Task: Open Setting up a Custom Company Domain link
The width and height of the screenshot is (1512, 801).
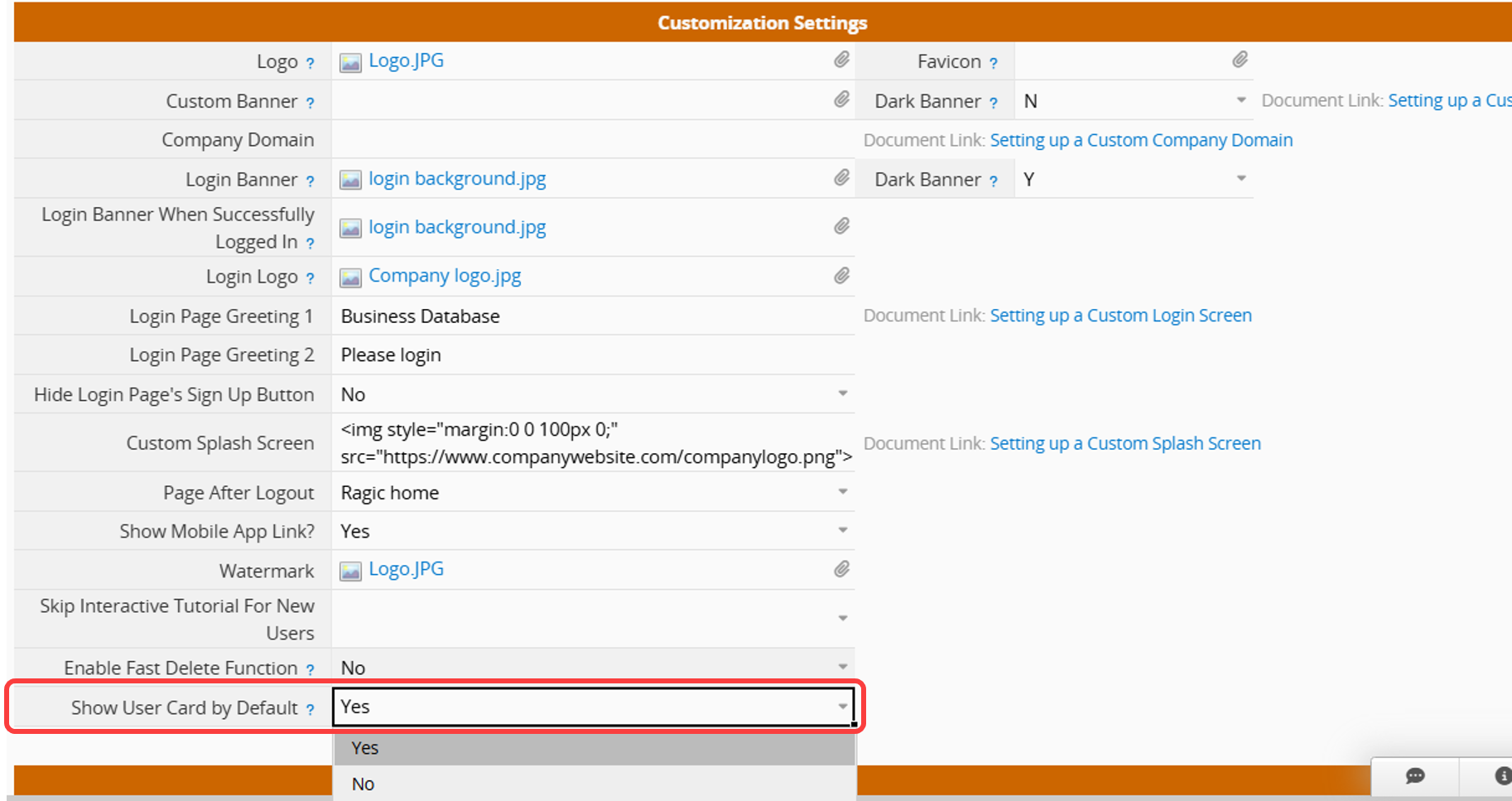Action: tap(1140, 140)
